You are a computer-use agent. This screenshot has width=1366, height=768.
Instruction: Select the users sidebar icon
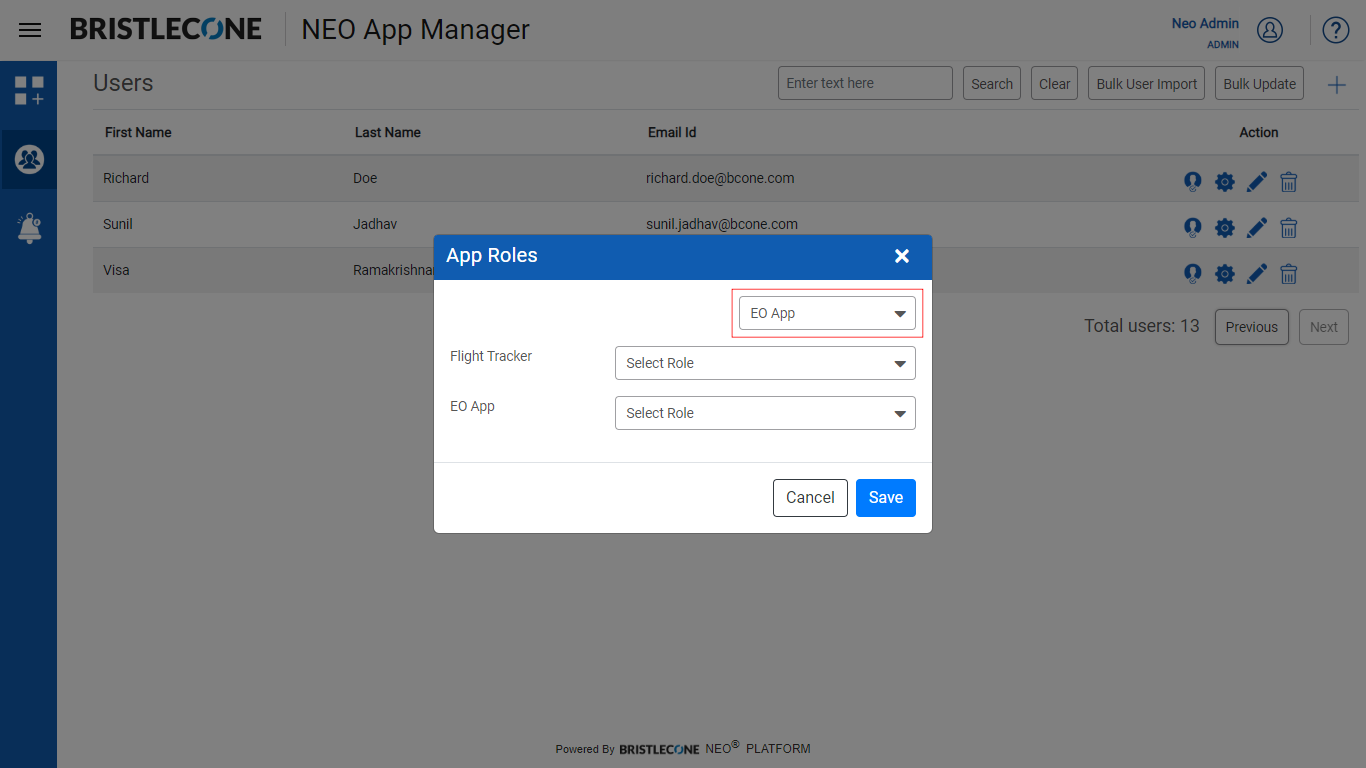29,159
